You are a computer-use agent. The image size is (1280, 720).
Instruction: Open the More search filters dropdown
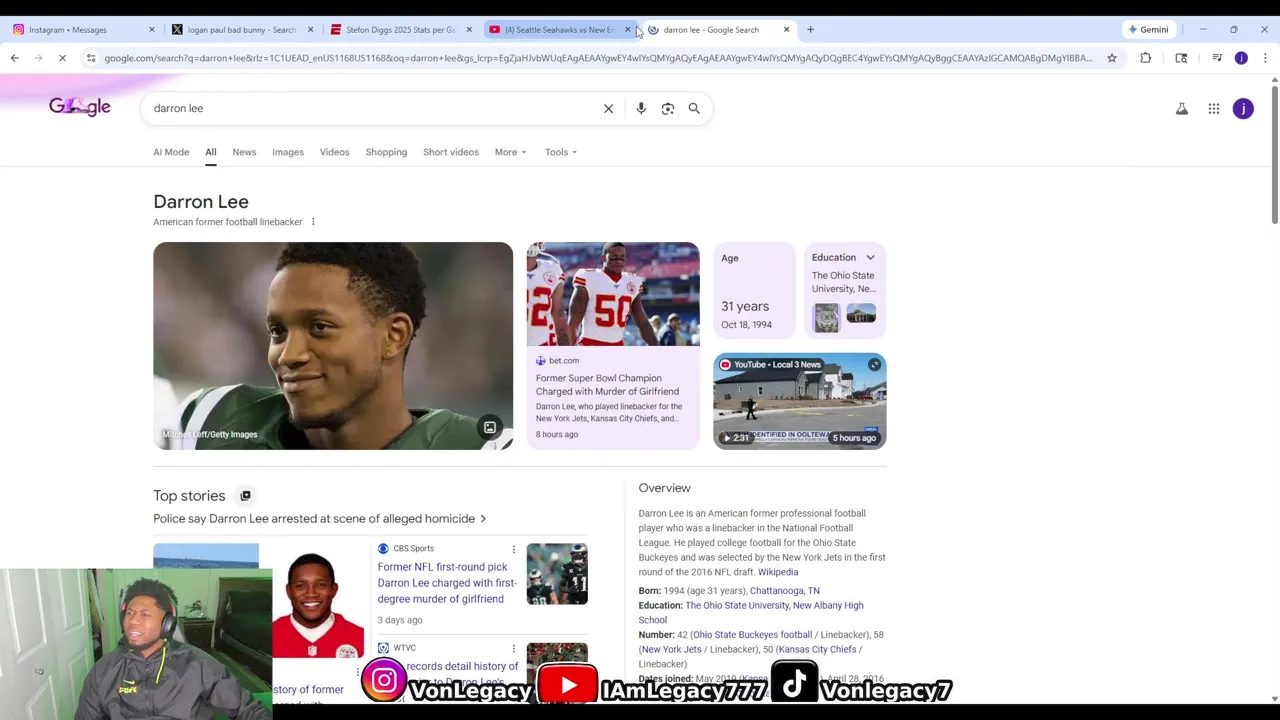pos(510,152)
